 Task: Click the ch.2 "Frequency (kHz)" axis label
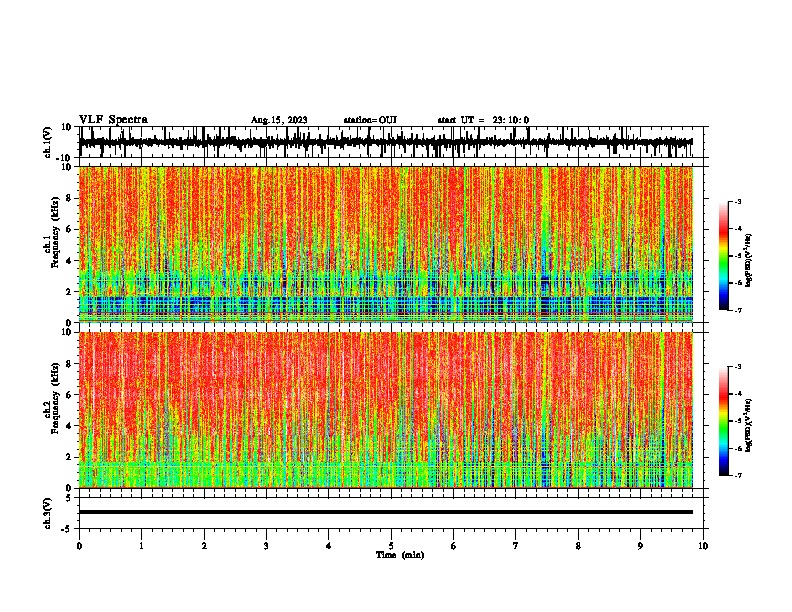coord(55,398)
